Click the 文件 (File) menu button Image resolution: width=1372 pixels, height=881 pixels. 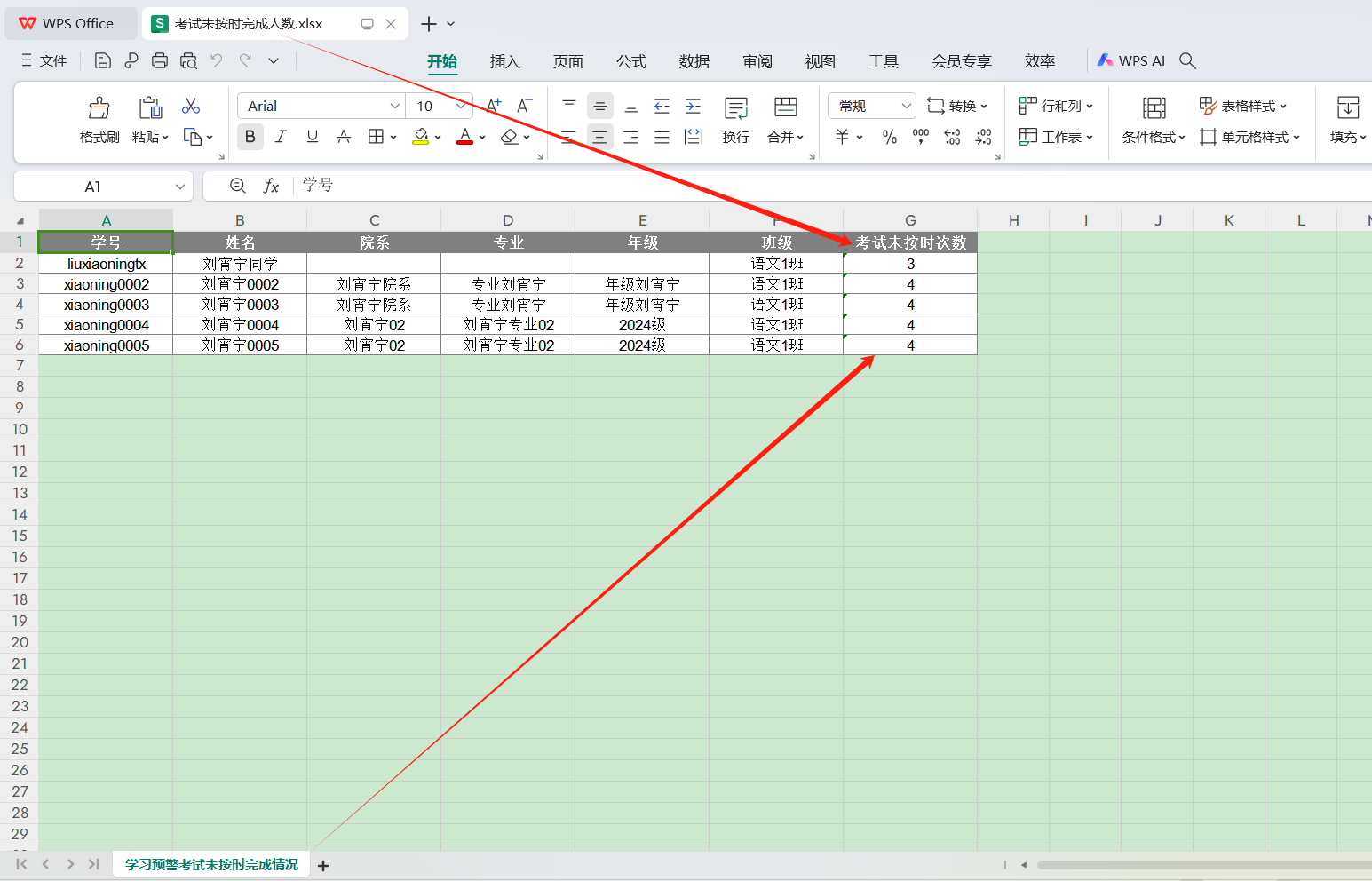44,60
